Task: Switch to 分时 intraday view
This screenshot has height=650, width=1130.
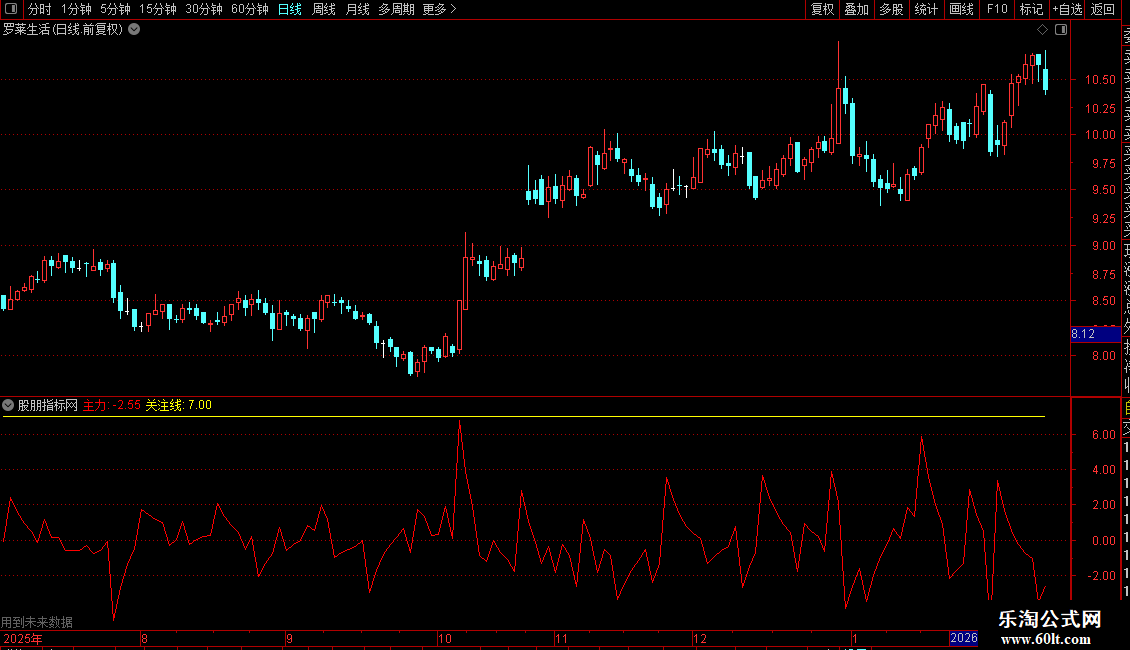Action: tap(40, 9)
